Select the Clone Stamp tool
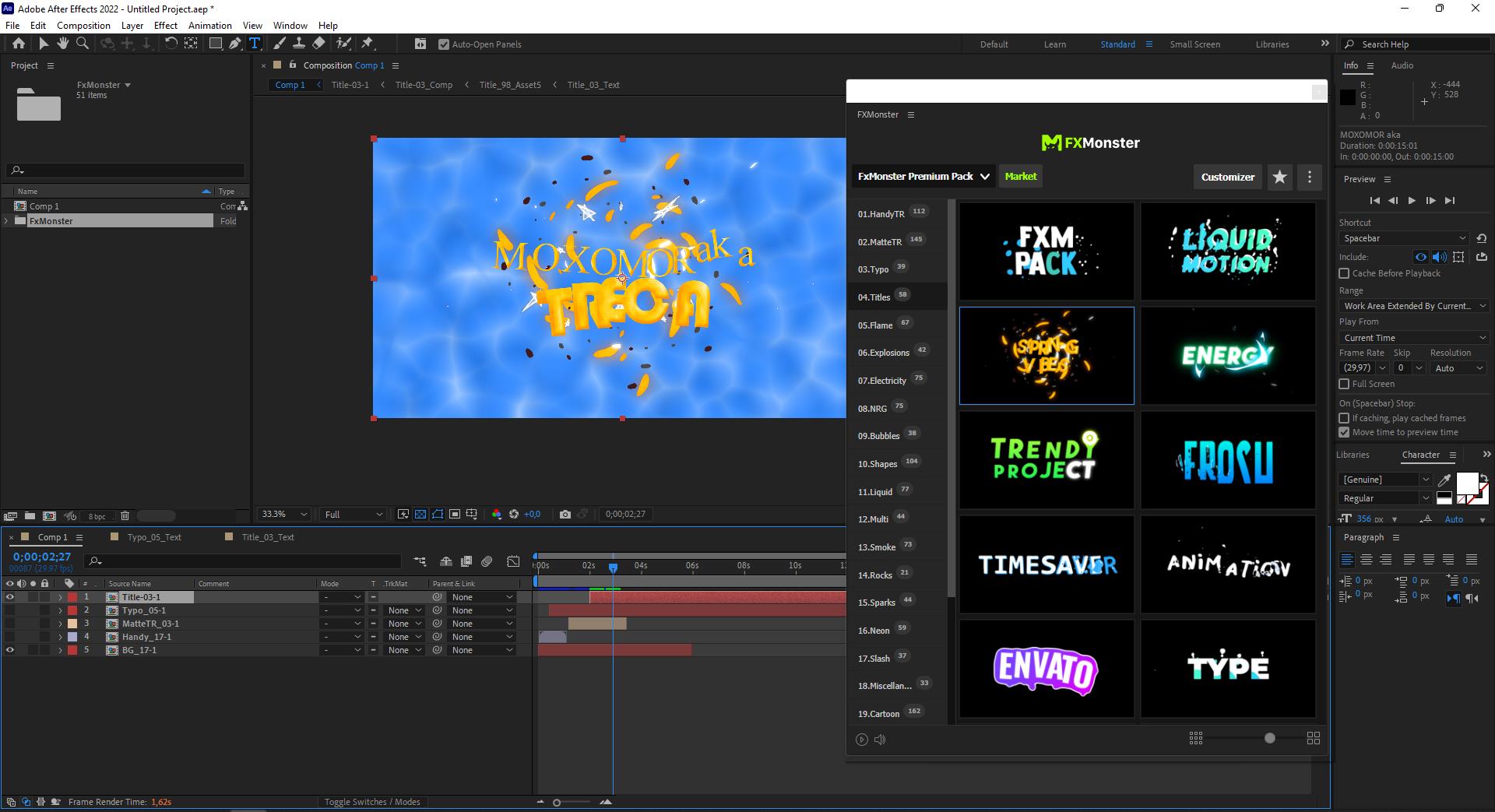Image resolution: width=1495 pixels, height=812 pixels. point(298,44)
